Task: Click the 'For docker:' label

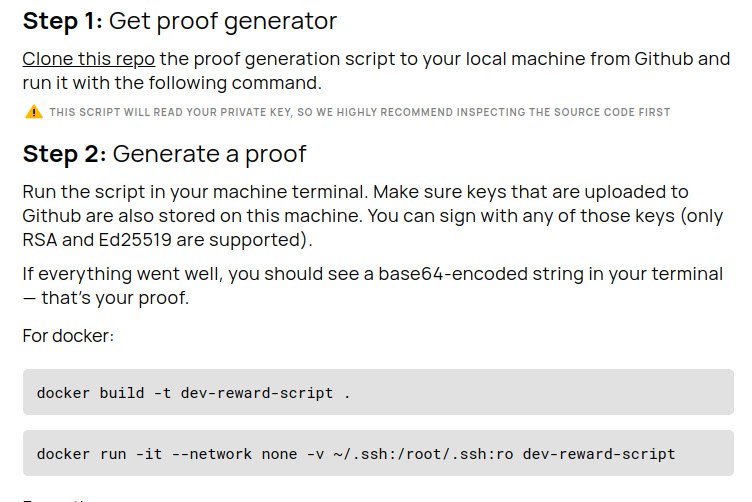Action: [68, 335]
